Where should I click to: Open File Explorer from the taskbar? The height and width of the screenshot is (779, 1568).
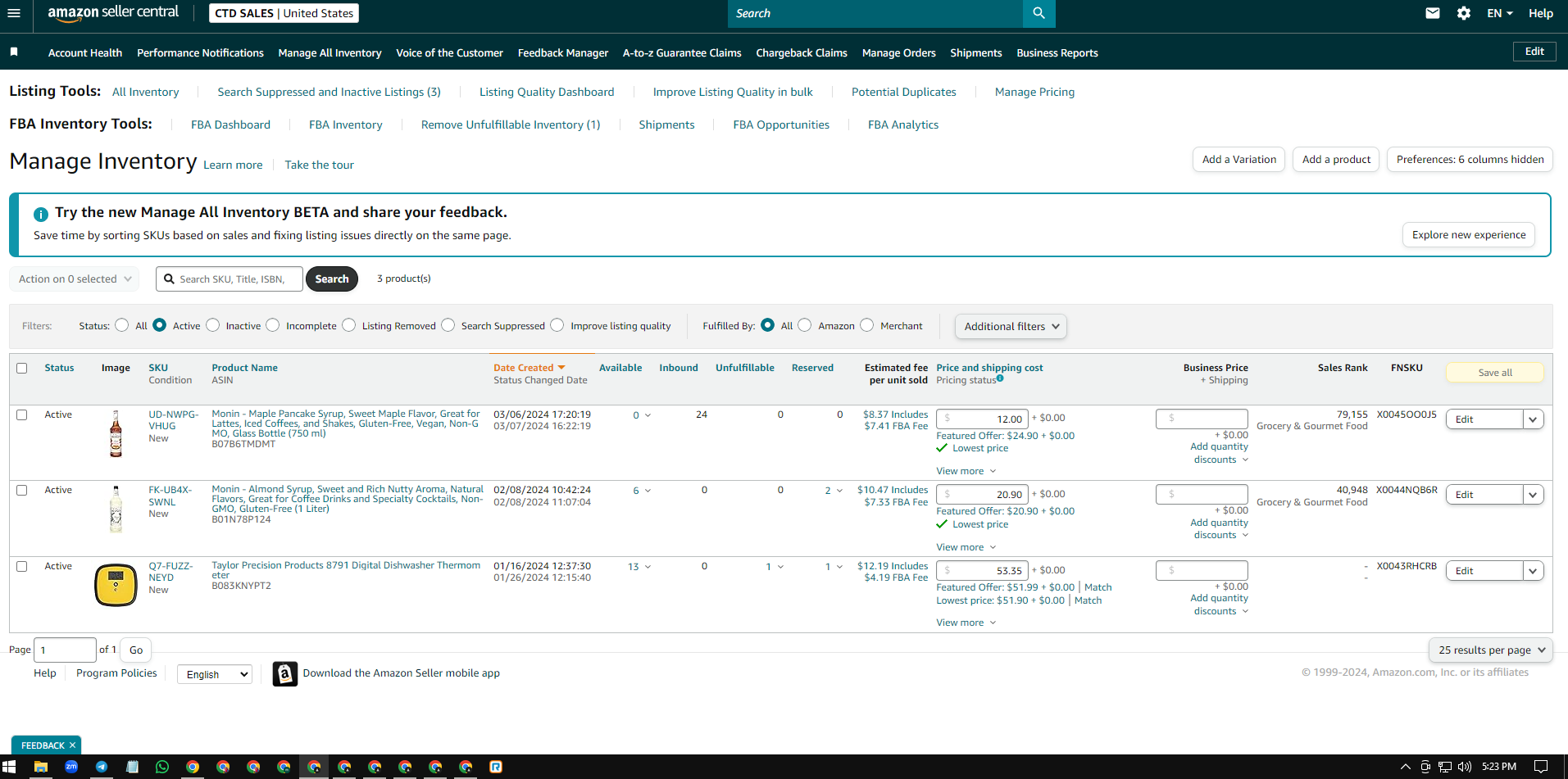tap(40, 767)
